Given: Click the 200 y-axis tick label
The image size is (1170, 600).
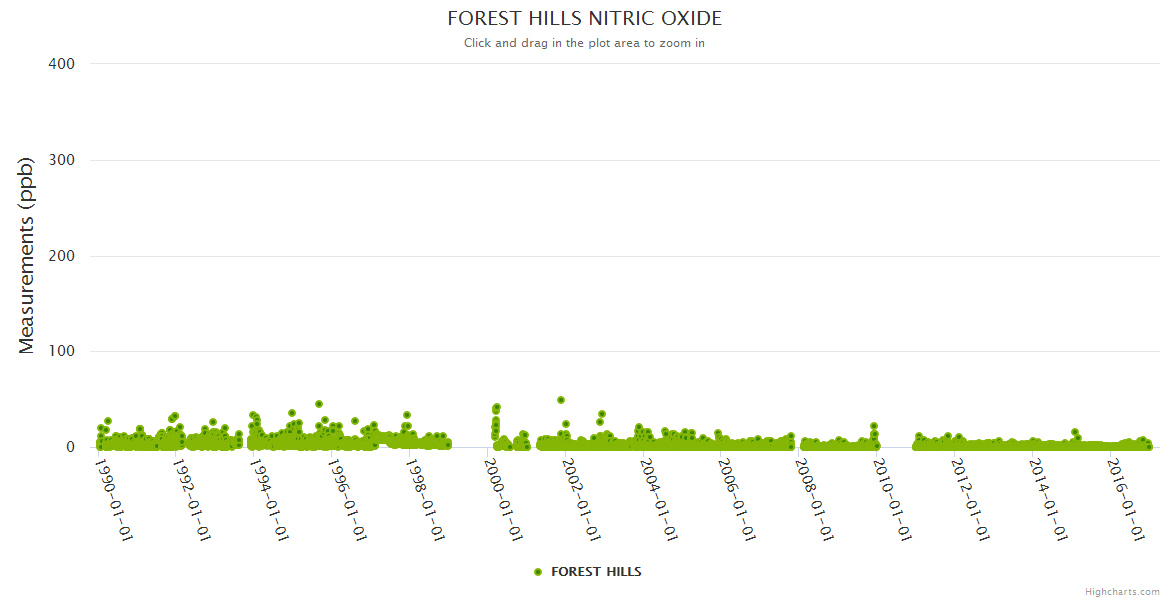Looking at the screenshot, I should 61,256.
